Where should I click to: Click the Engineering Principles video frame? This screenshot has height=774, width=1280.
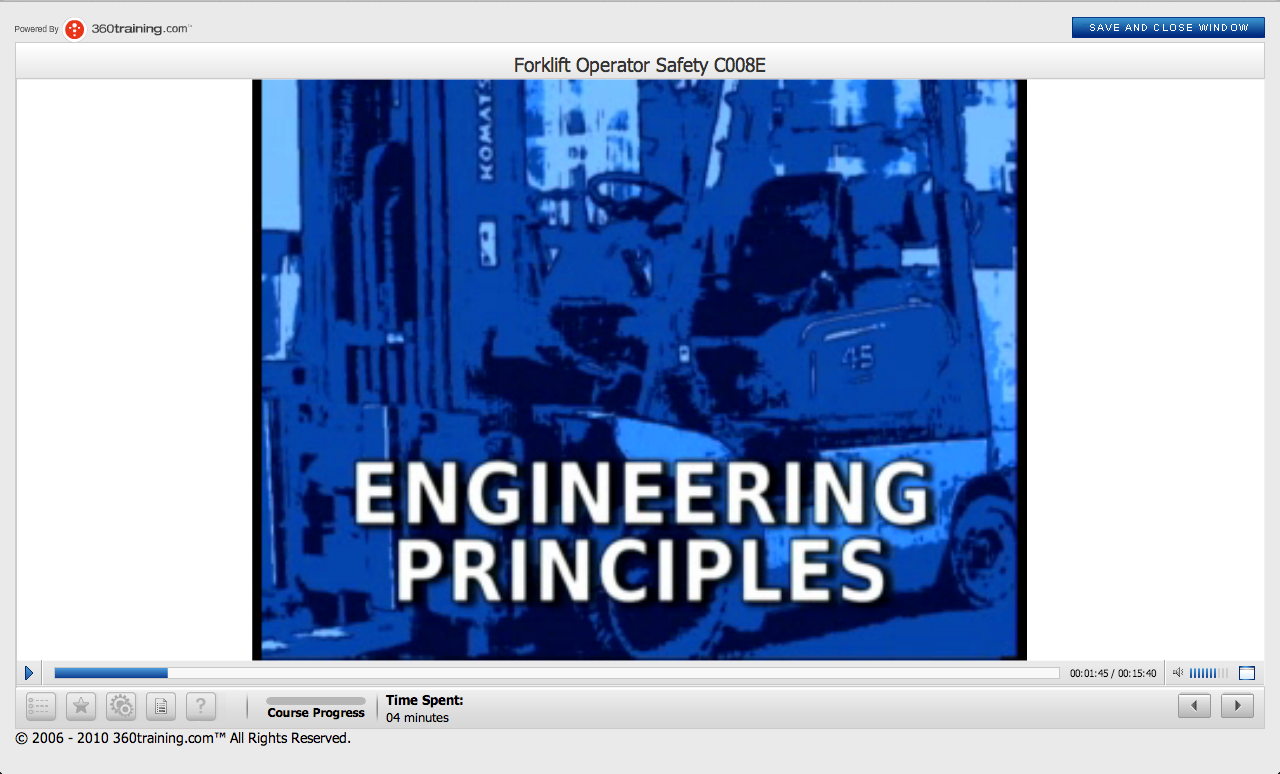coord(639,370)
